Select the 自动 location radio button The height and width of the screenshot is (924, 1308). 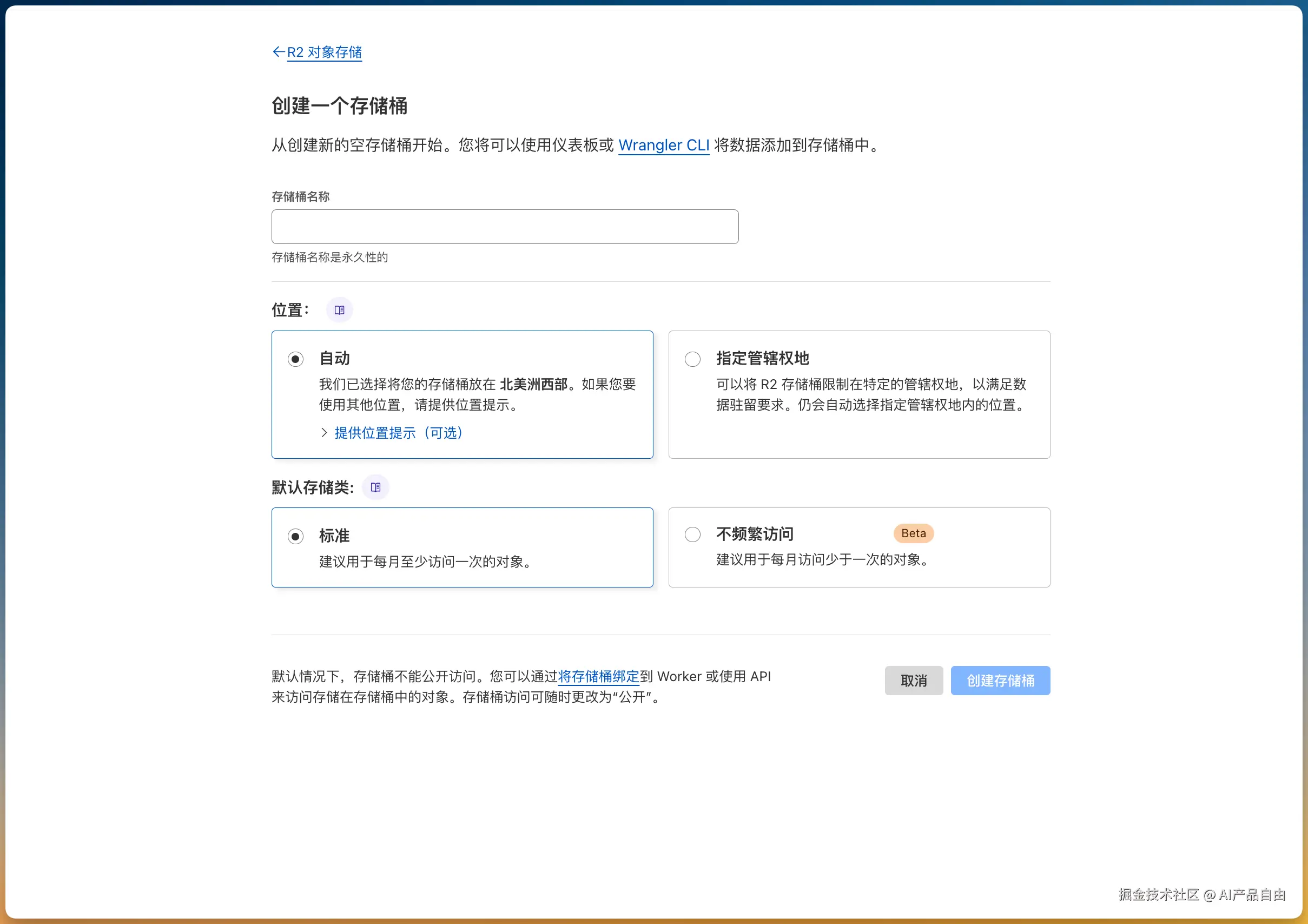coord(295,359)
